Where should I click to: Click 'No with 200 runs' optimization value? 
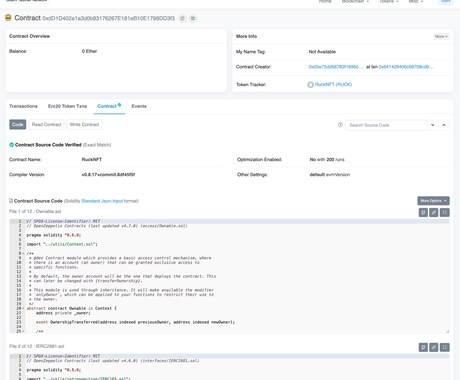(x=327, y=160)
